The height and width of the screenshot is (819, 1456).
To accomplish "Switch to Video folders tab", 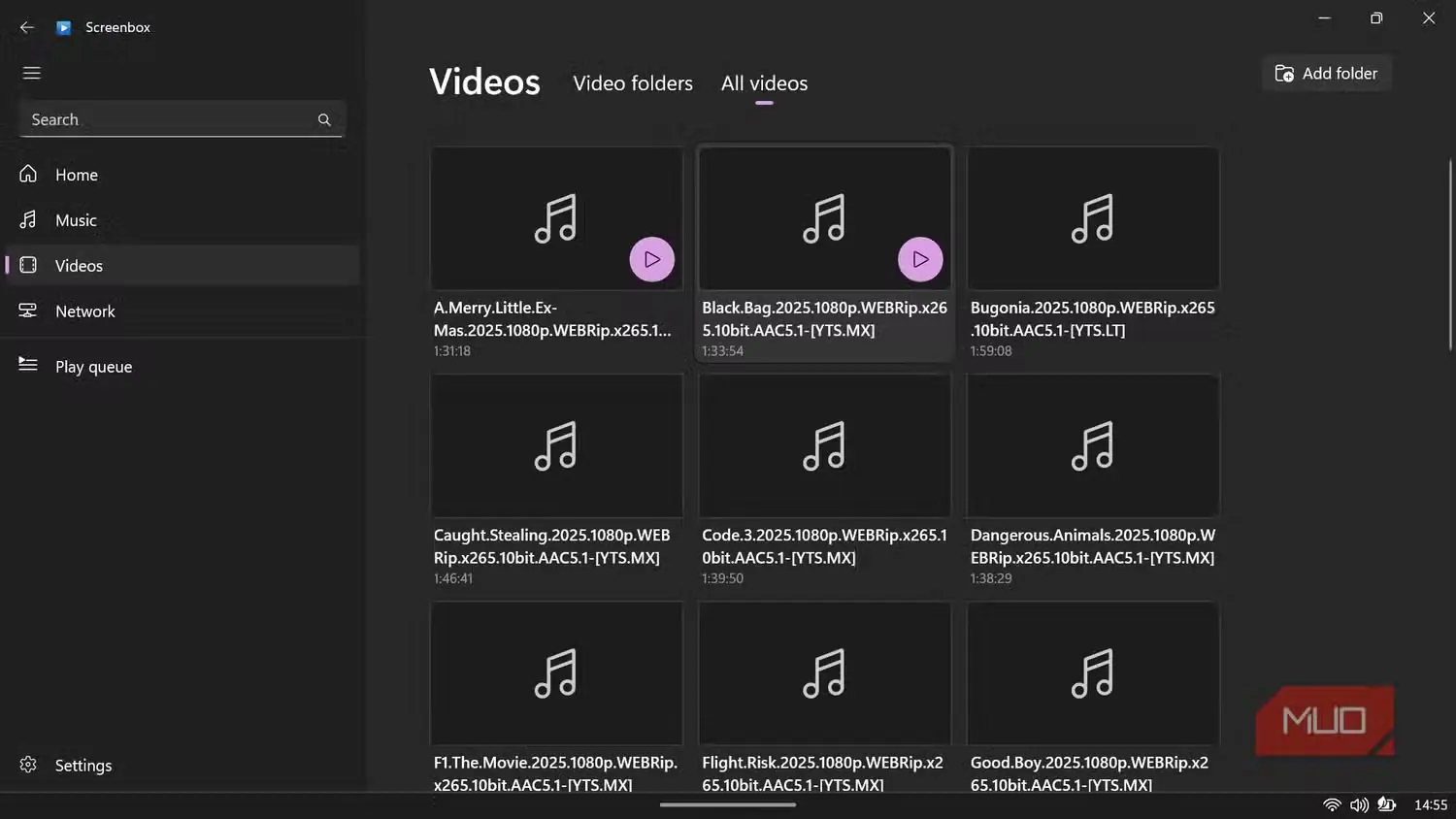I will (x=633, y=83).
